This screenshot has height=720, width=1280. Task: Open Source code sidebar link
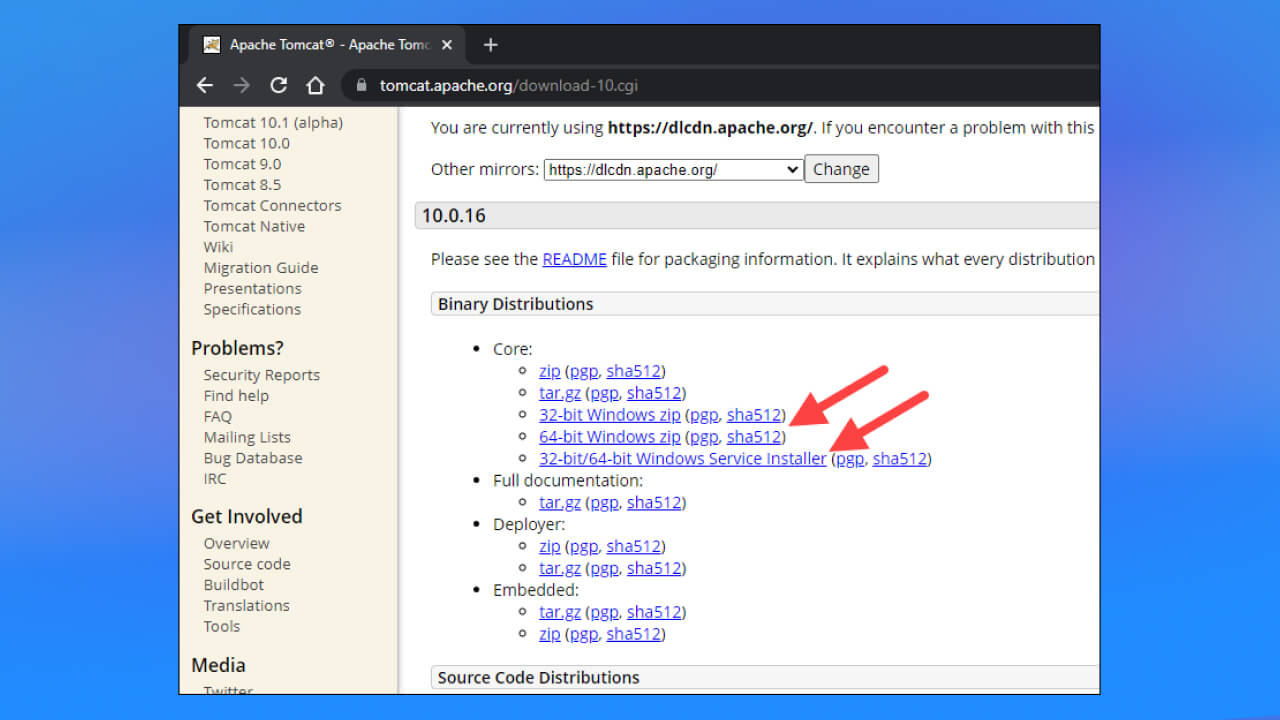click(x=247, y=565)
